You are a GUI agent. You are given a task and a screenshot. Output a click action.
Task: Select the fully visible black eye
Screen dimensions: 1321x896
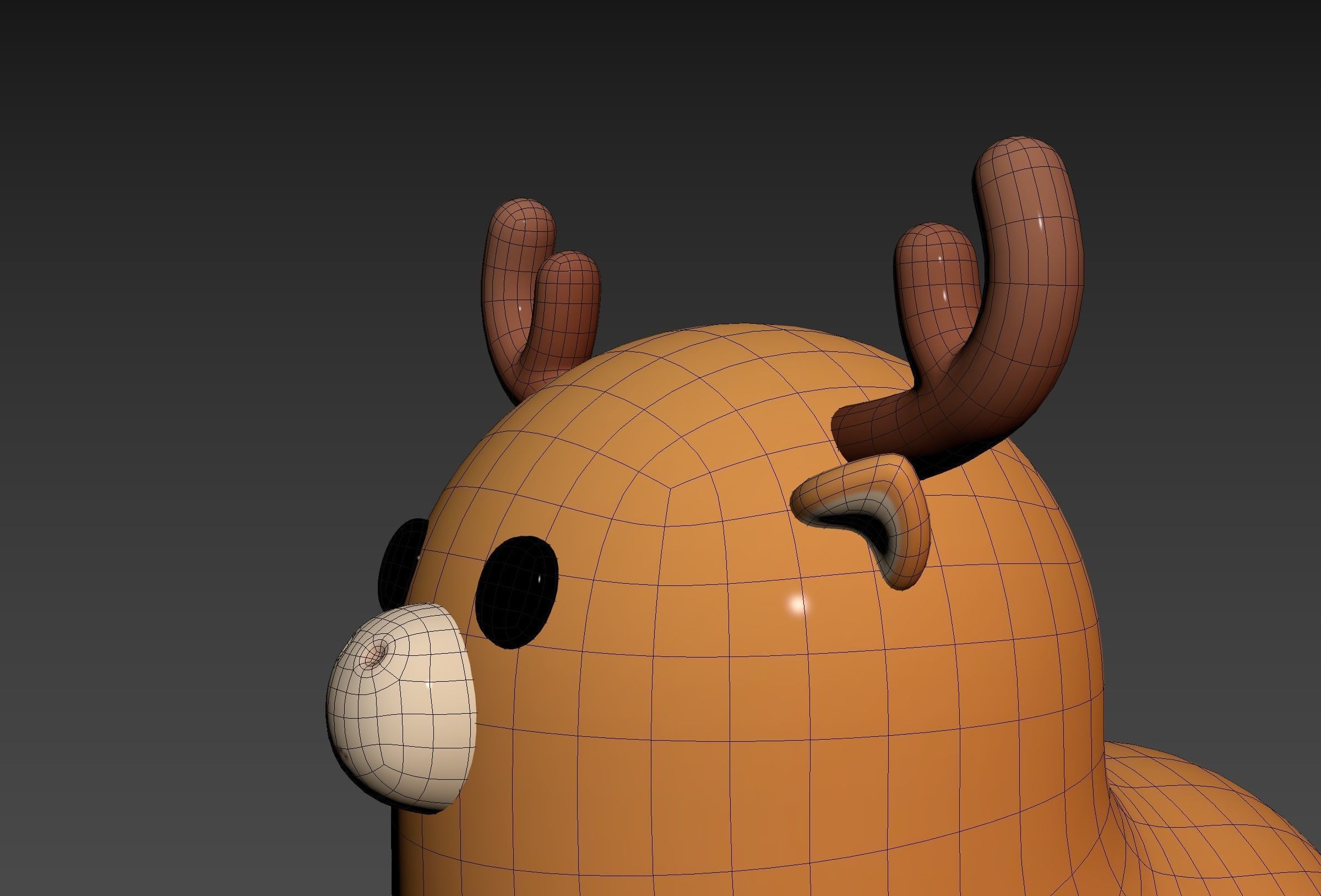coord(516,591)
